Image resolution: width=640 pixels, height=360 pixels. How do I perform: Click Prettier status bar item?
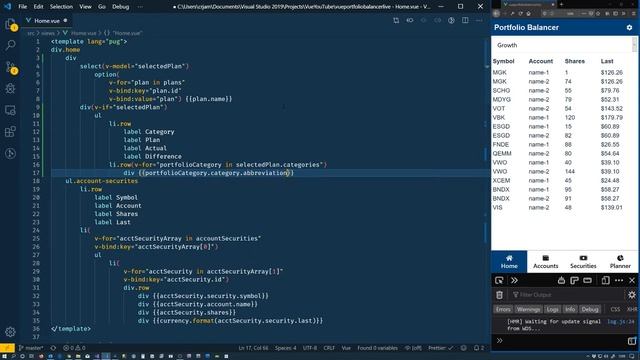tap(440, 348)
